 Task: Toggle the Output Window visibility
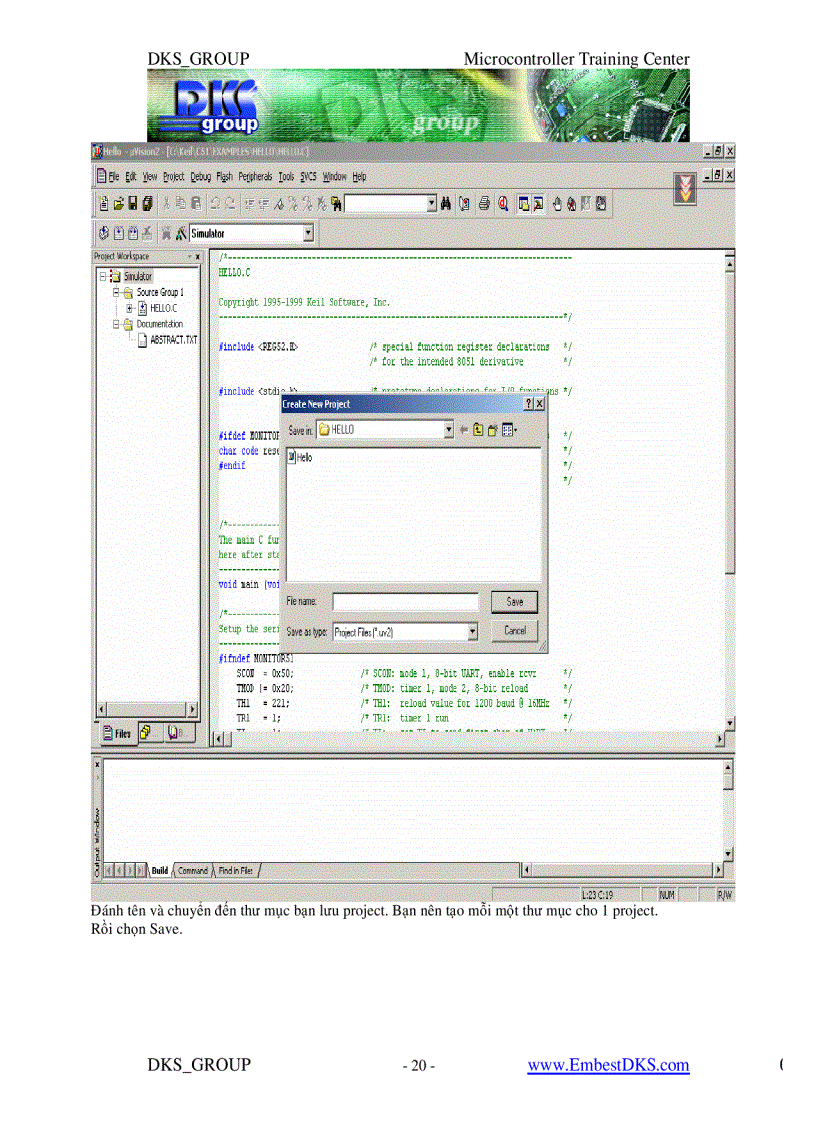click(537, 203)
